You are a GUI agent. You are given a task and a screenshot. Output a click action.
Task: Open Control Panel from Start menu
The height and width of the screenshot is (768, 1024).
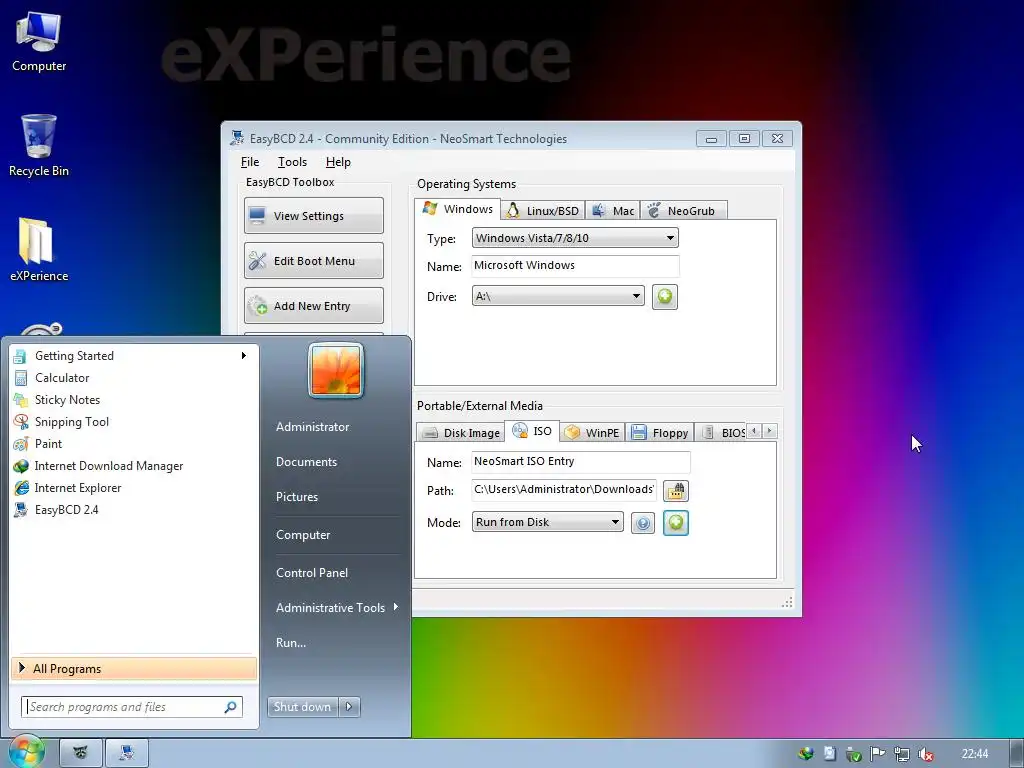pos(312,573)
